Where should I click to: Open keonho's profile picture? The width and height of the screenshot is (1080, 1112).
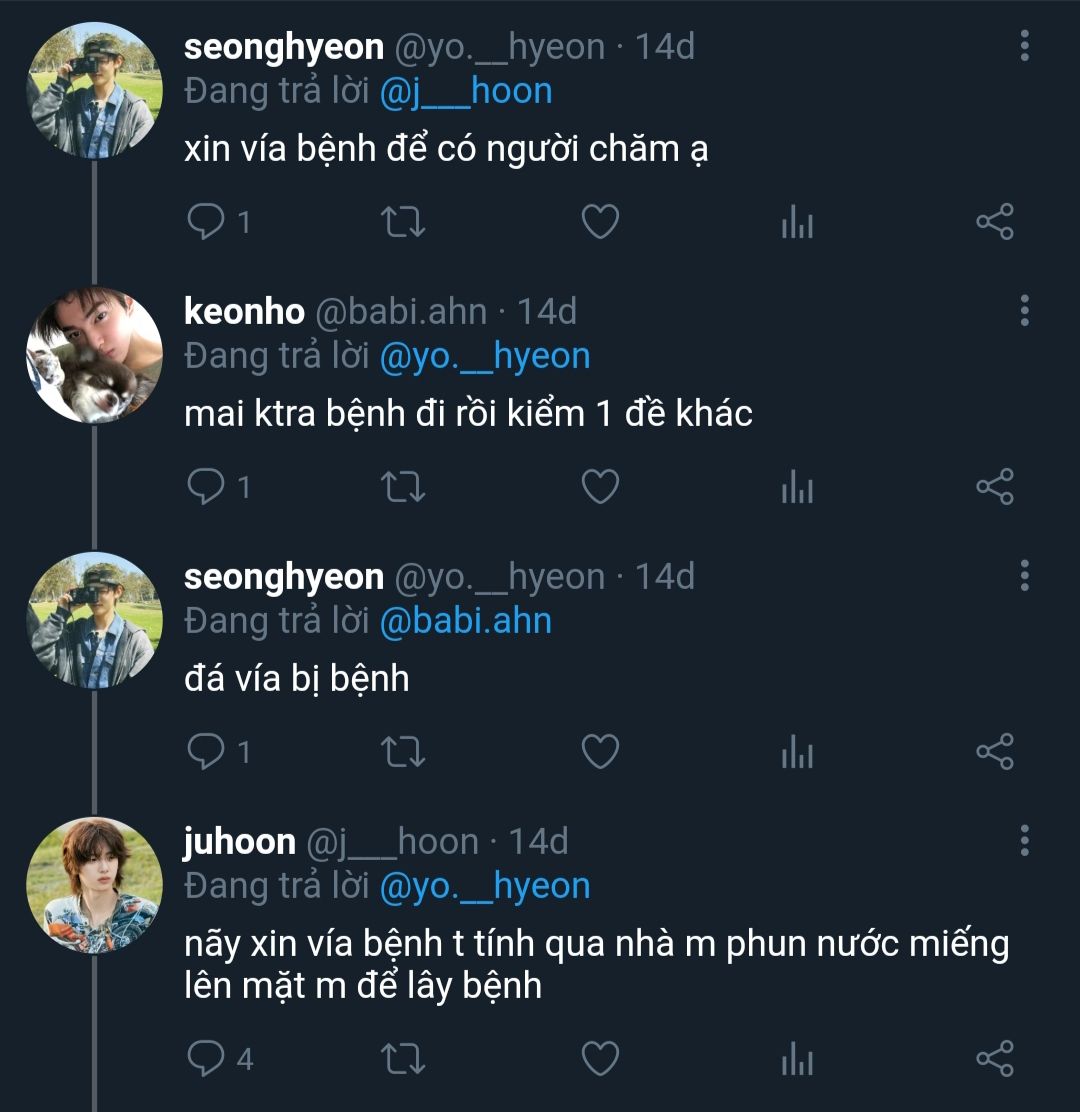[x=94, y=355]
